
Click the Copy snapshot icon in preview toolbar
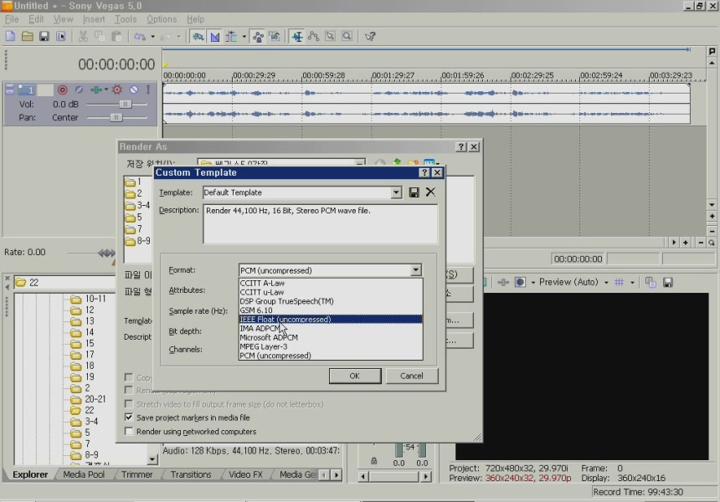(650, 282)
